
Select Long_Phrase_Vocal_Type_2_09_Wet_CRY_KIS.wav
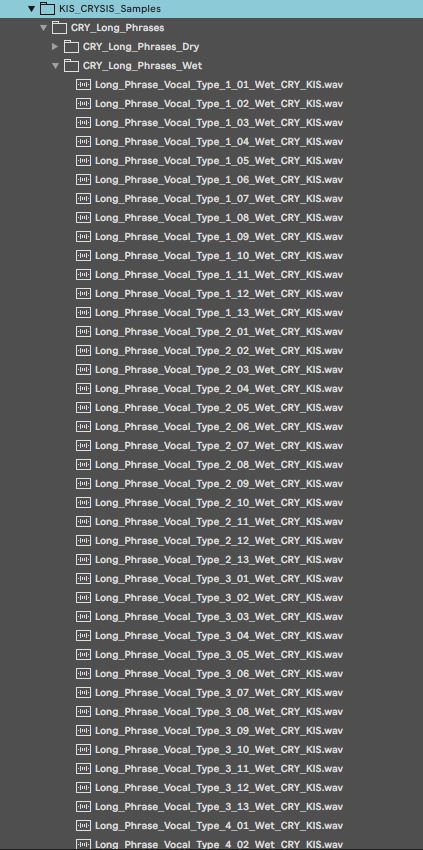[x=219, y=484]
